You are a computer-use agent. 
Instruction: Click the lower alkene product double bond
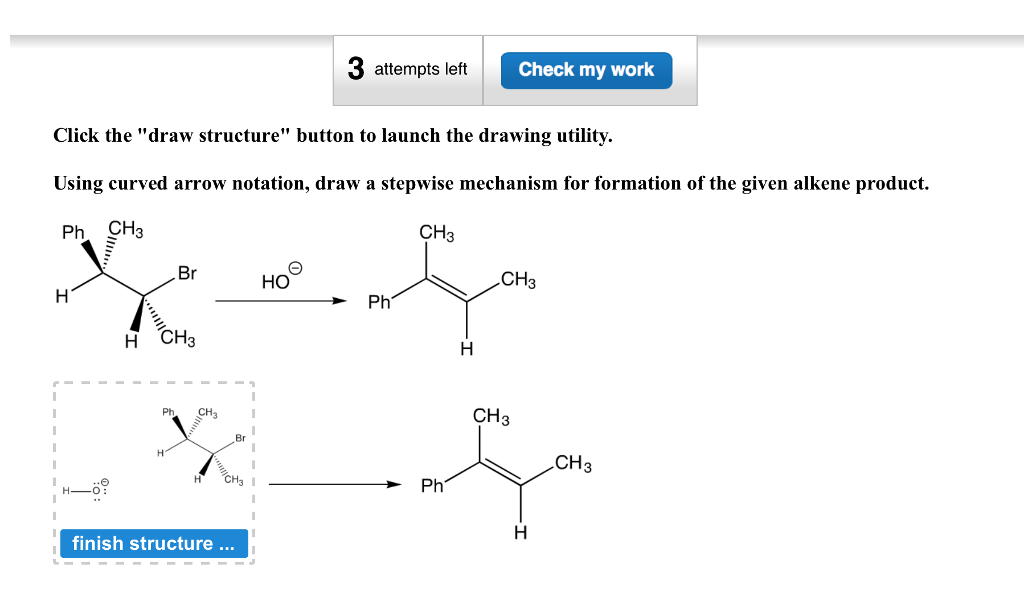(x=500, y=473)
